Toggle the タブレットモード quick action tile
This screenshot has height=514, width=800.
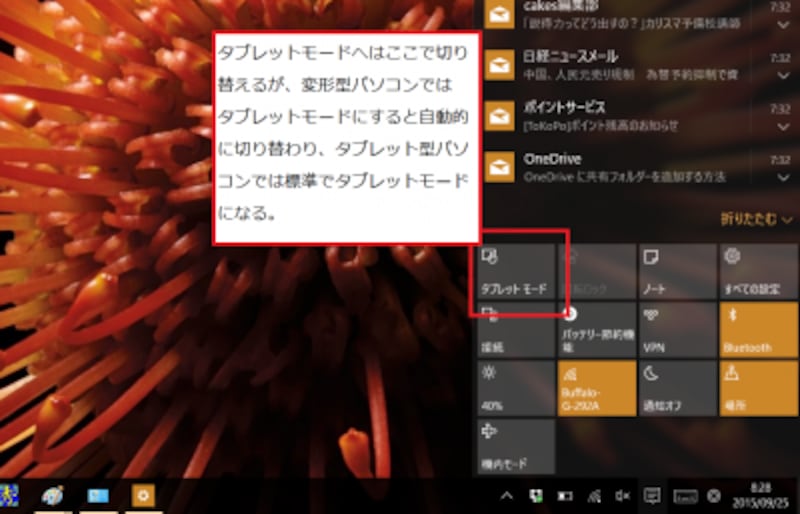pos(516,272)
